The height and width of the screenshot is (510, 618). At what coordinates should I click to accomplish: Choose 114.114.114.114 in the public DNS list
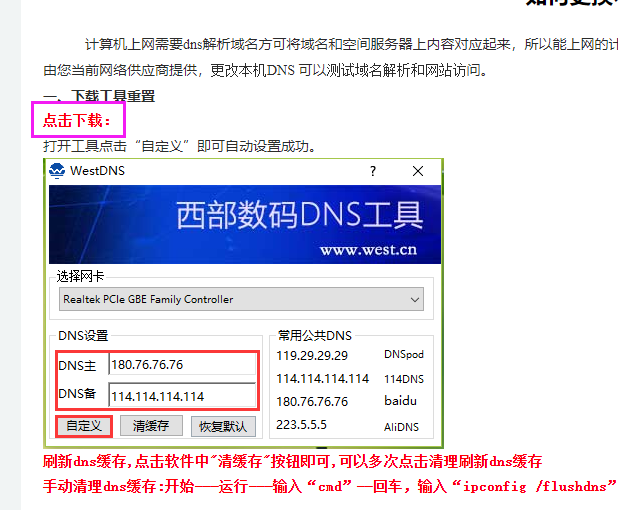(322, 379)
